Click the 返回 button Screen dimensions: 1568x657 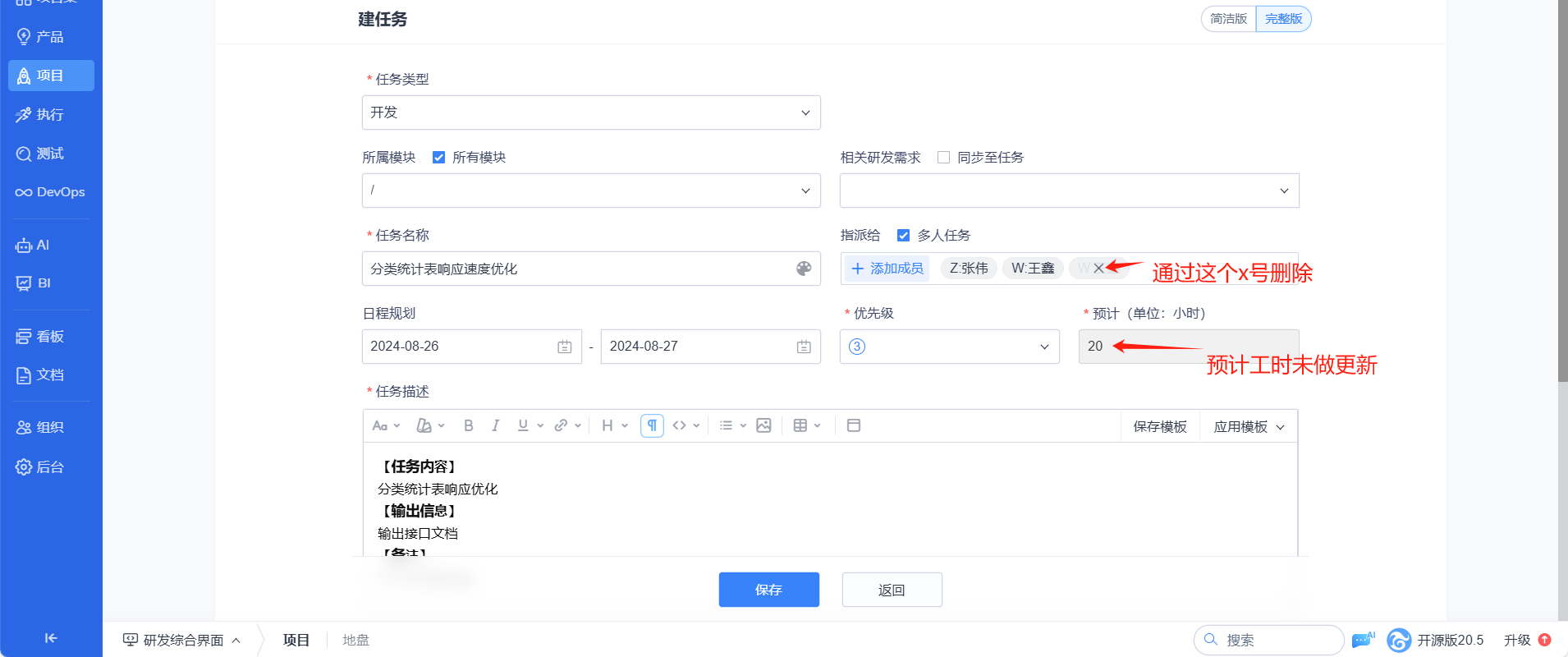[x=892, y=590]
